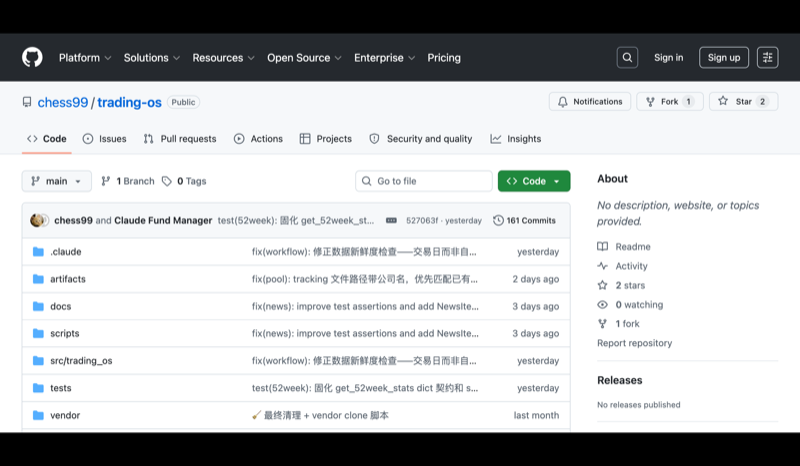Screen dimensions: 800x466
Task: Click the folder icon for scripts
Action: point(38,333)
